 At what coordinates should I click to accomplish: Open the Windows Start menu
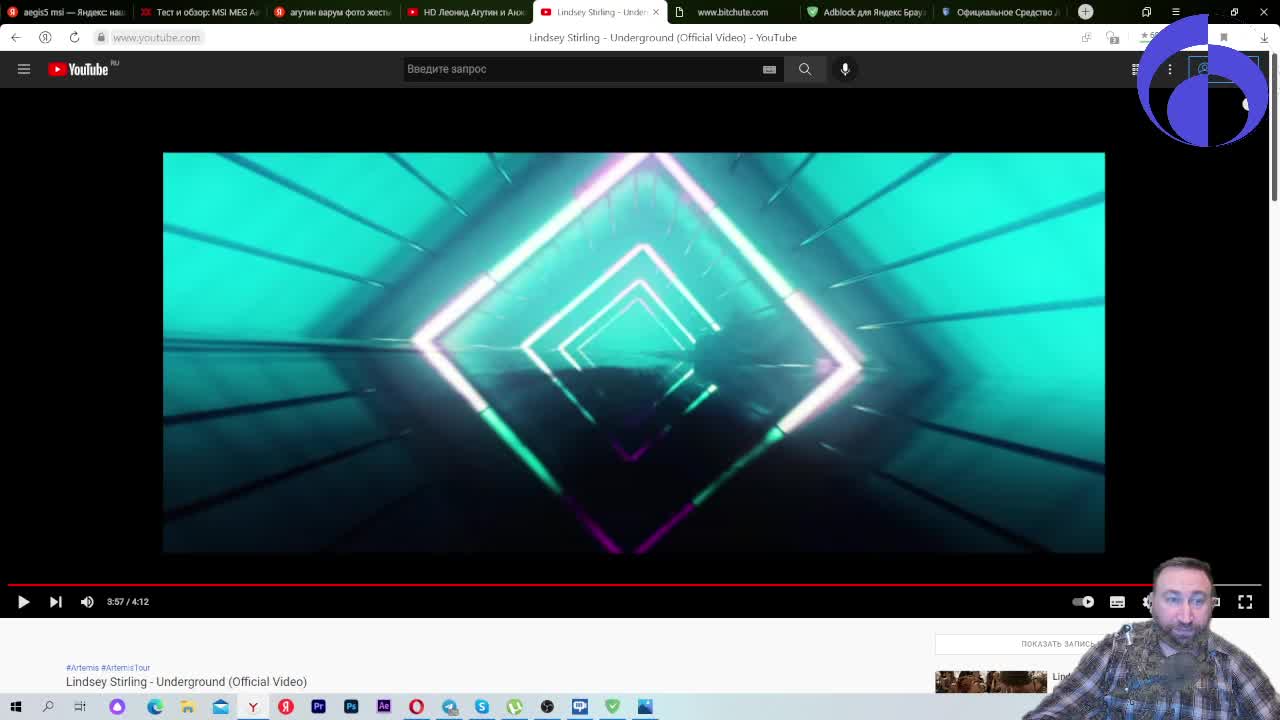[x=15, y=707]
